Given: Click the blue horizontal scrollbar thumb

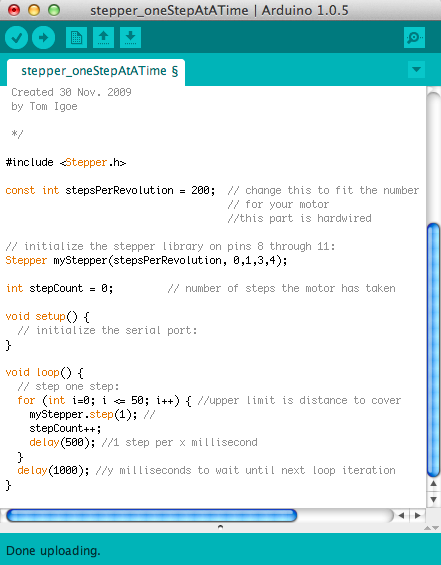Looking at the screenshot, I should tap(151, 516).
